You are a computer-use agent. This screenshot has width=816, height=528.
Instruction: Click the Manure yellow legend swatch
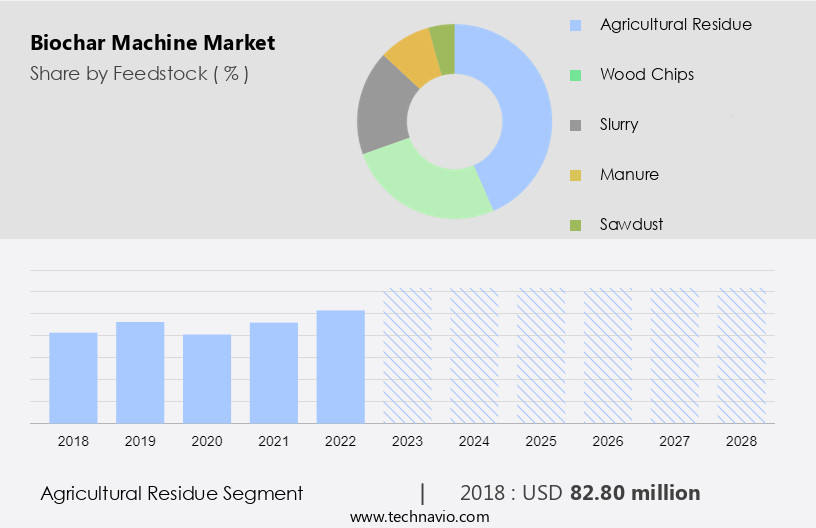coord(575,175)
